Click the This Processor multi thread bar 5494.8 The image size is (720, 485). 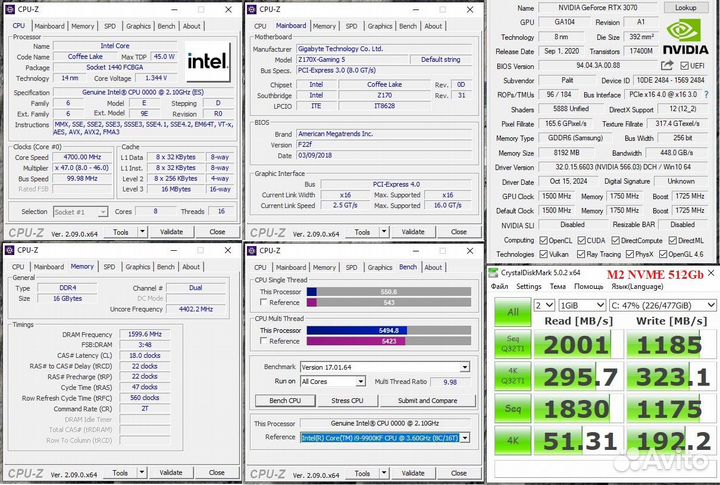pos(388,330)
